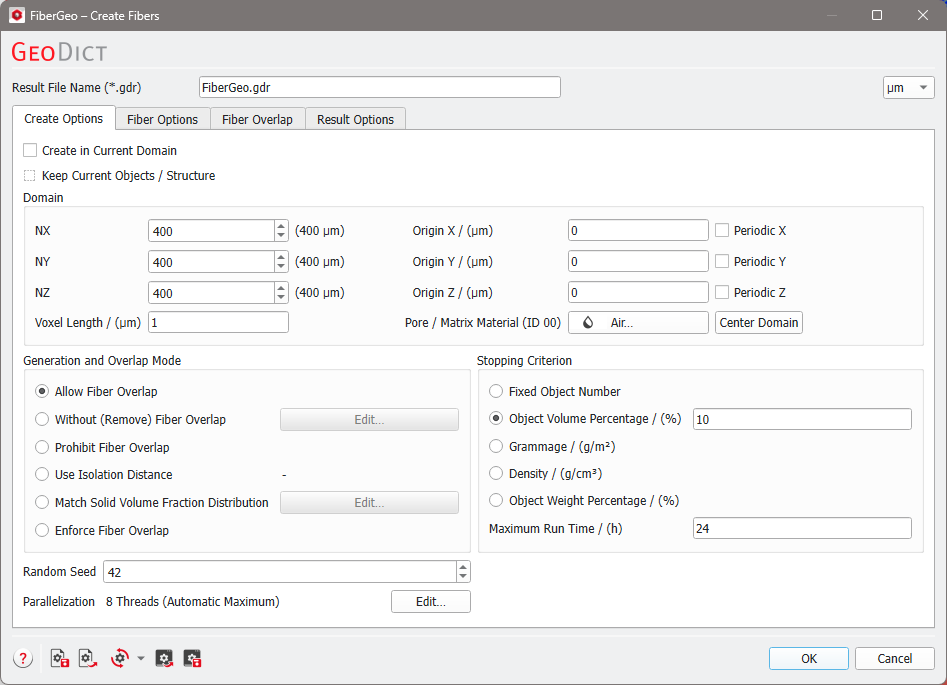Open the µm unit dropdown
947x685 pixels.
tap(907, 87)
